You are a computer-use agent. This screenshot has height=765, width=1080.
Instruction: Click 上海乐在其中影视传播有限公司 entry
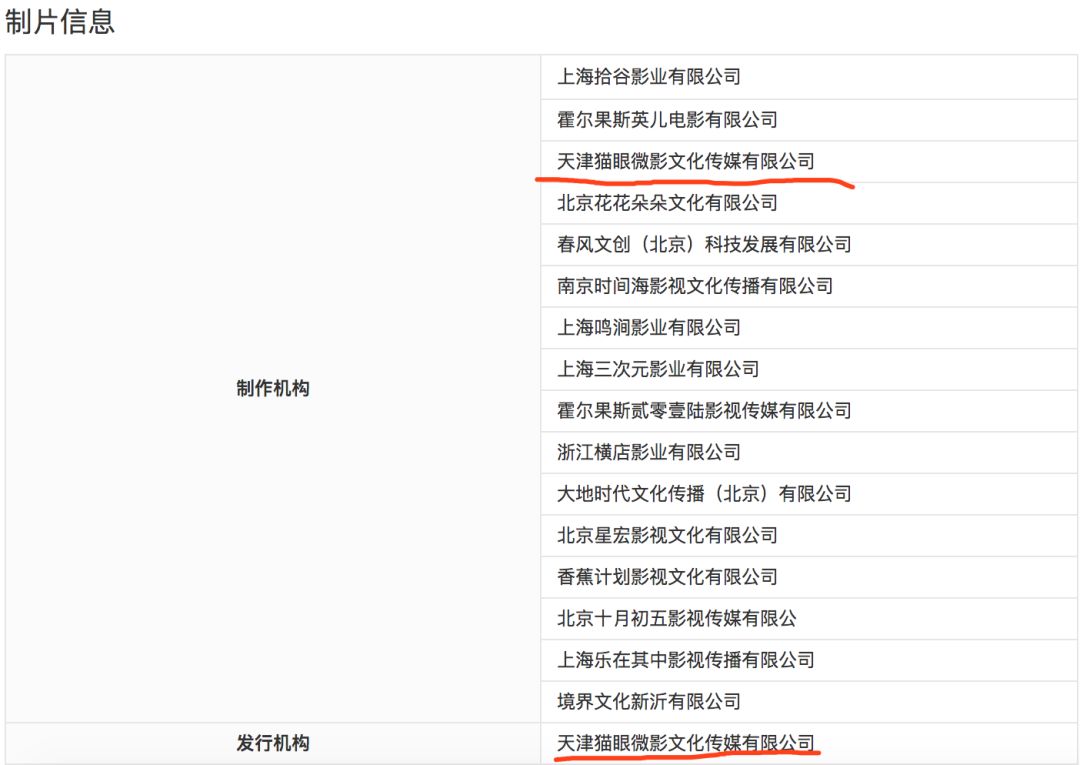[x=686, y=660]
